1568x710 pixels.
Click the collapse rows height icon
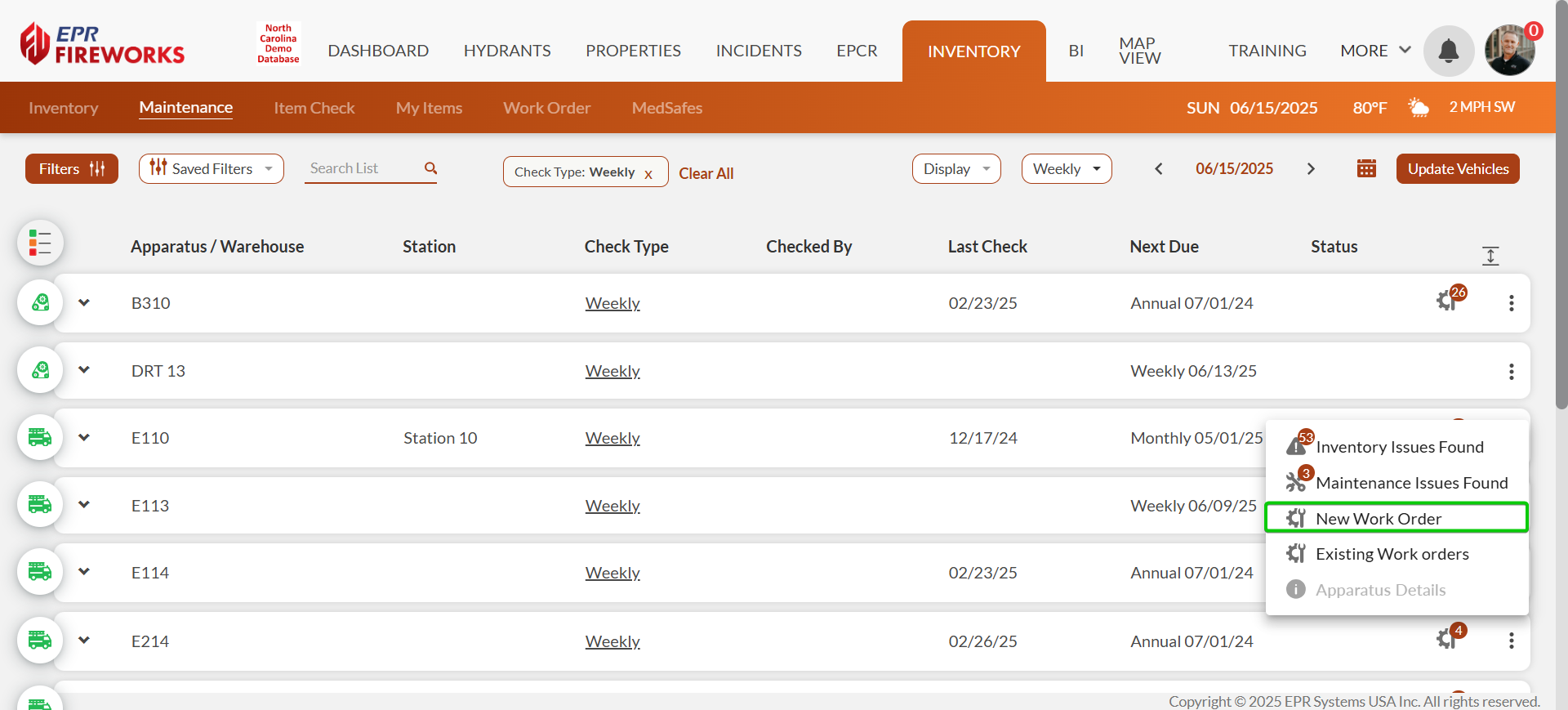pos(1490,256)
